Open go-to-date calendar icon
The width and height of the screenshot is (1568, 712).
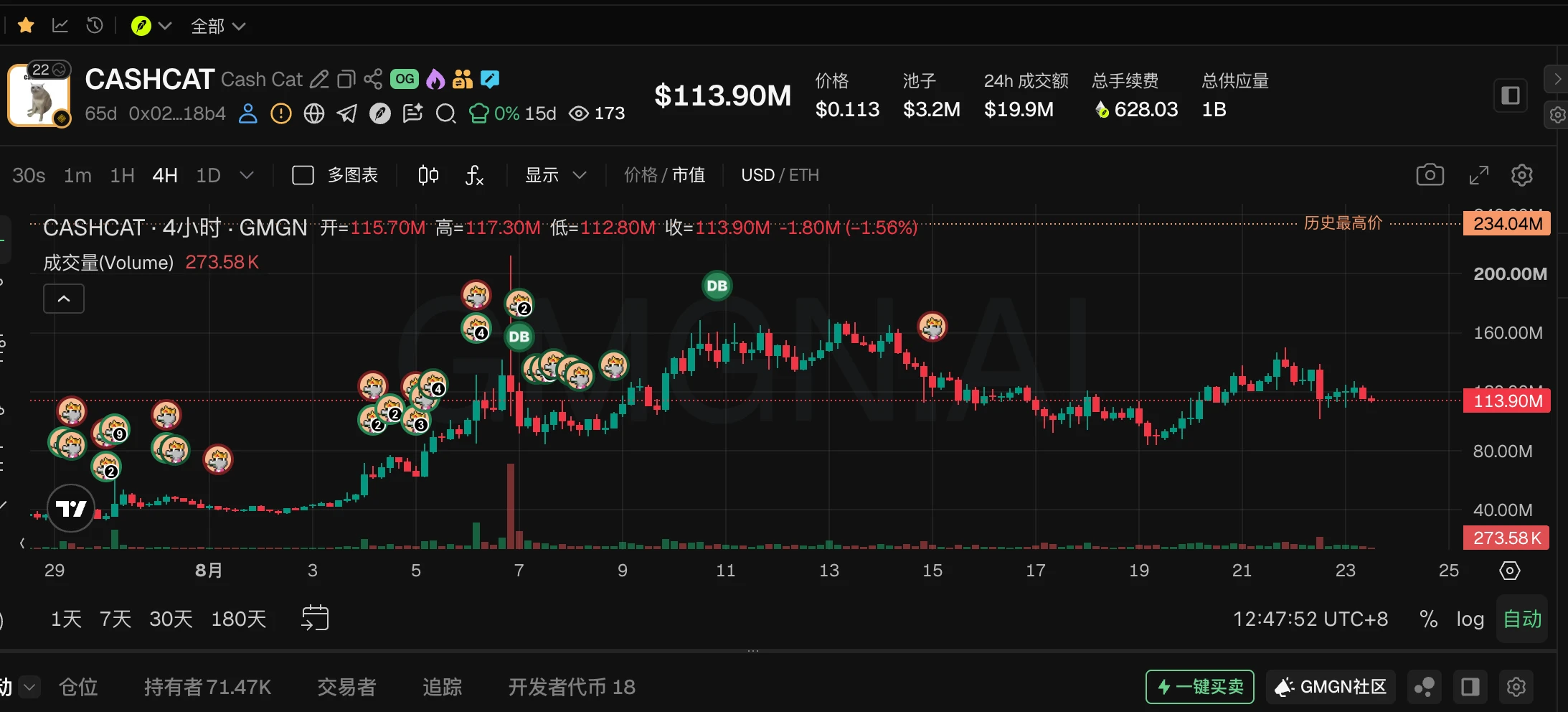tap(315, 618)
